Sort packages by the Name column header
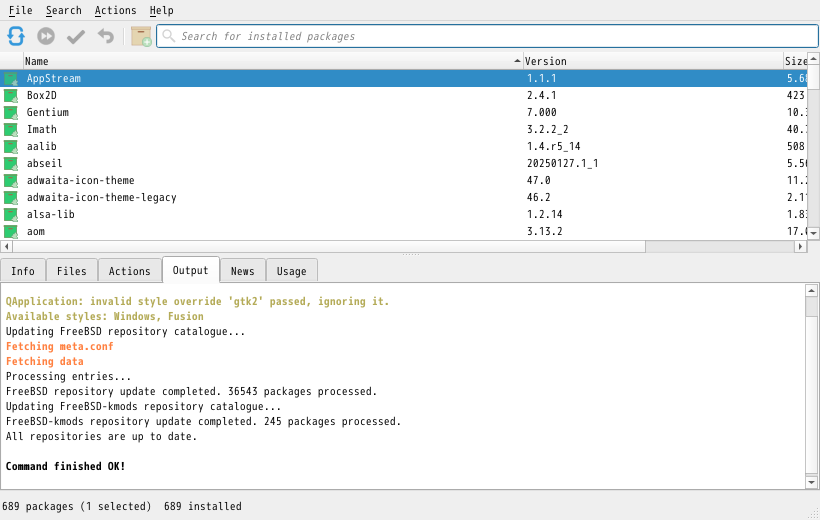Image resolution: width=820 pixels, height=520 pixels. click(x=270, y=61)
